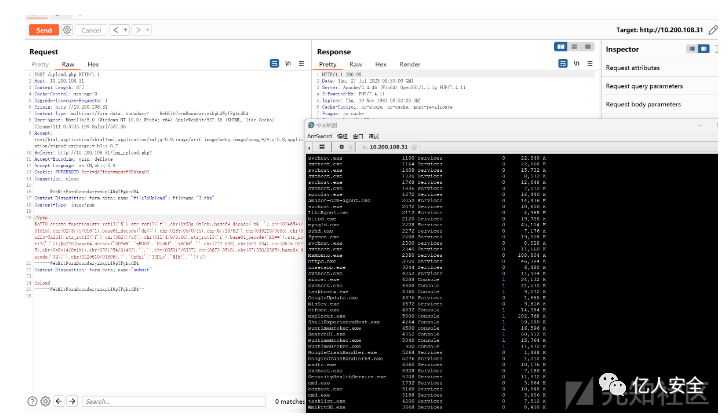Screen dimensions: 728x418
Task: Jump to next search match arrow
Action: click(72, 401)
